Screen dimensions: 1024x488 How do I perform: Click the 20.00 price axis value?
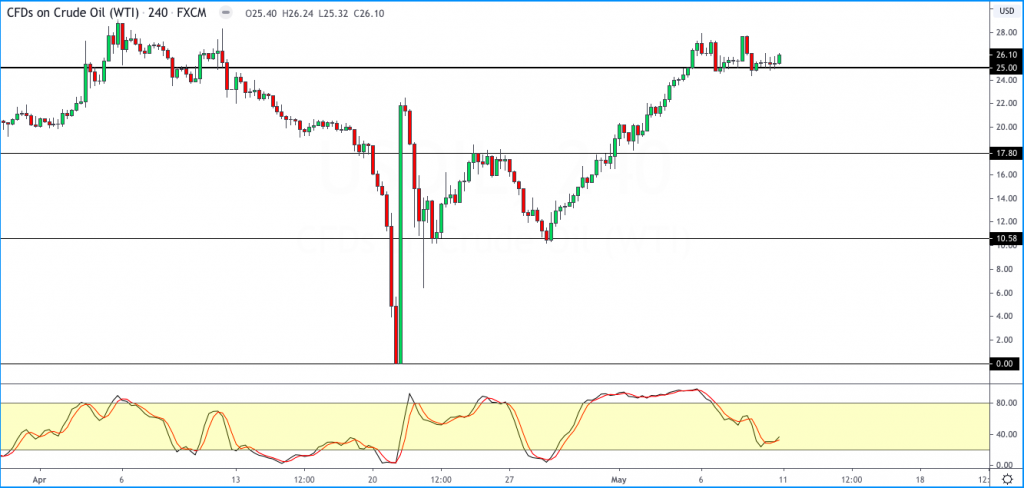point(1006,127)
